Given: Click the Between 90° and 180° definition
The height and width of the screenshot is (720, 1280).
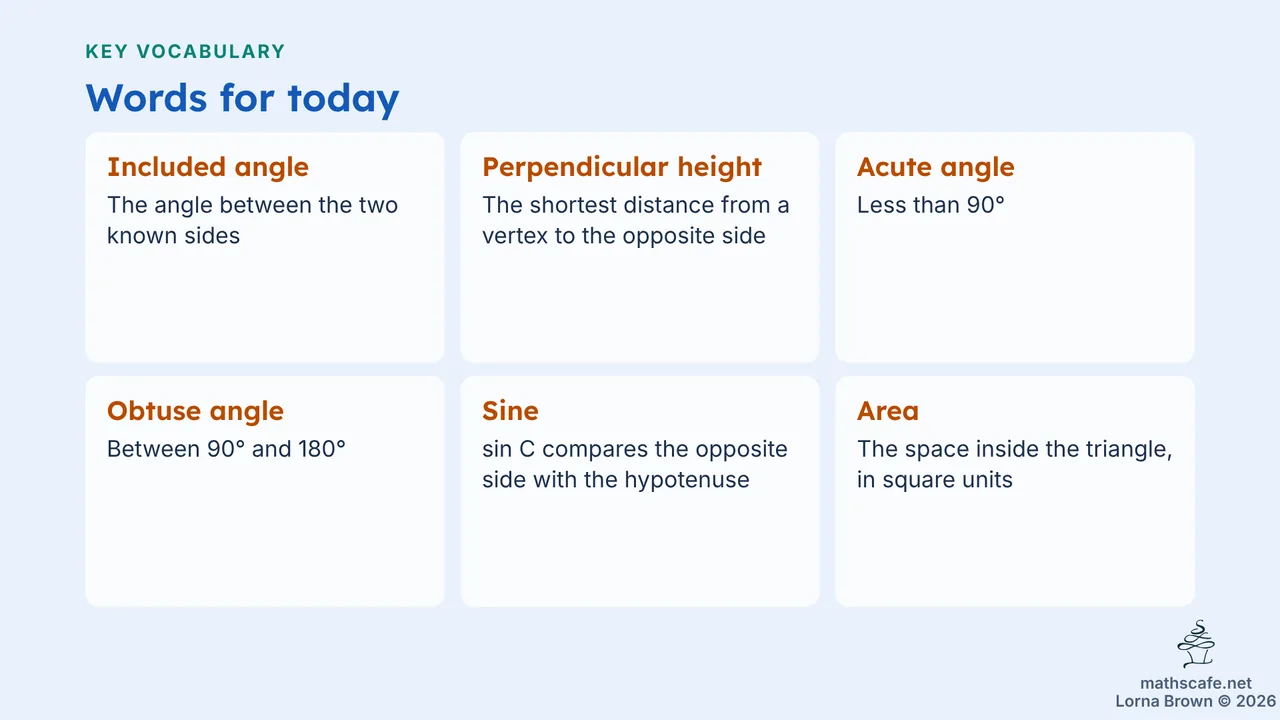Looking at the screenshot, I should coord(226,449).
